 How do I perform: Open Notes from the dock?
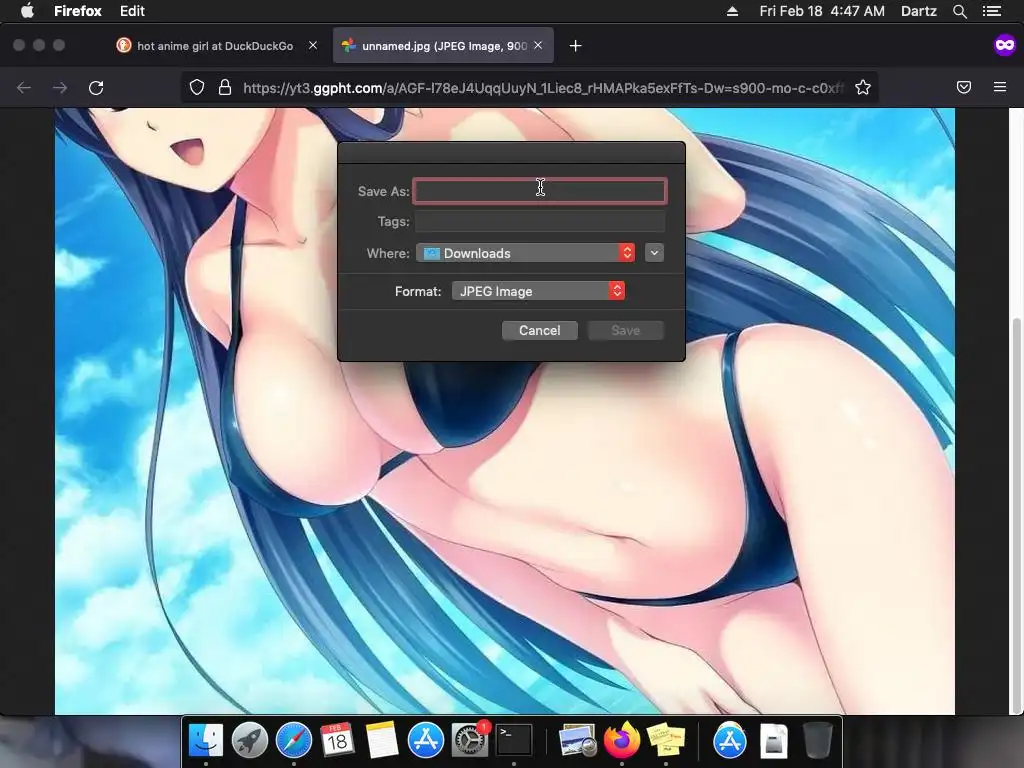pos(381,741)
